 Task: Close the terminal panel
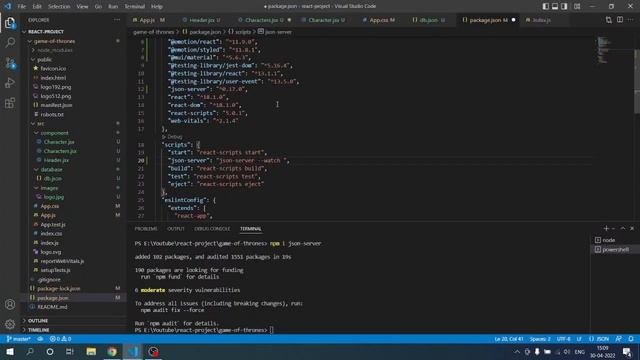click(632, 229)
